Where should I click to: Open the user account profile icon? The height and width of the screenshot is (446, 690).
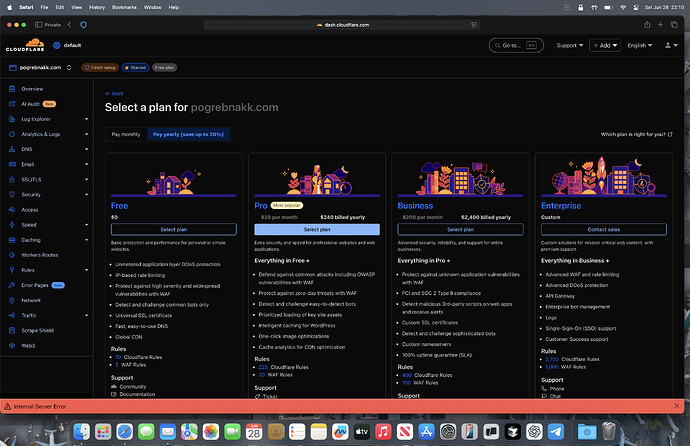671,45
